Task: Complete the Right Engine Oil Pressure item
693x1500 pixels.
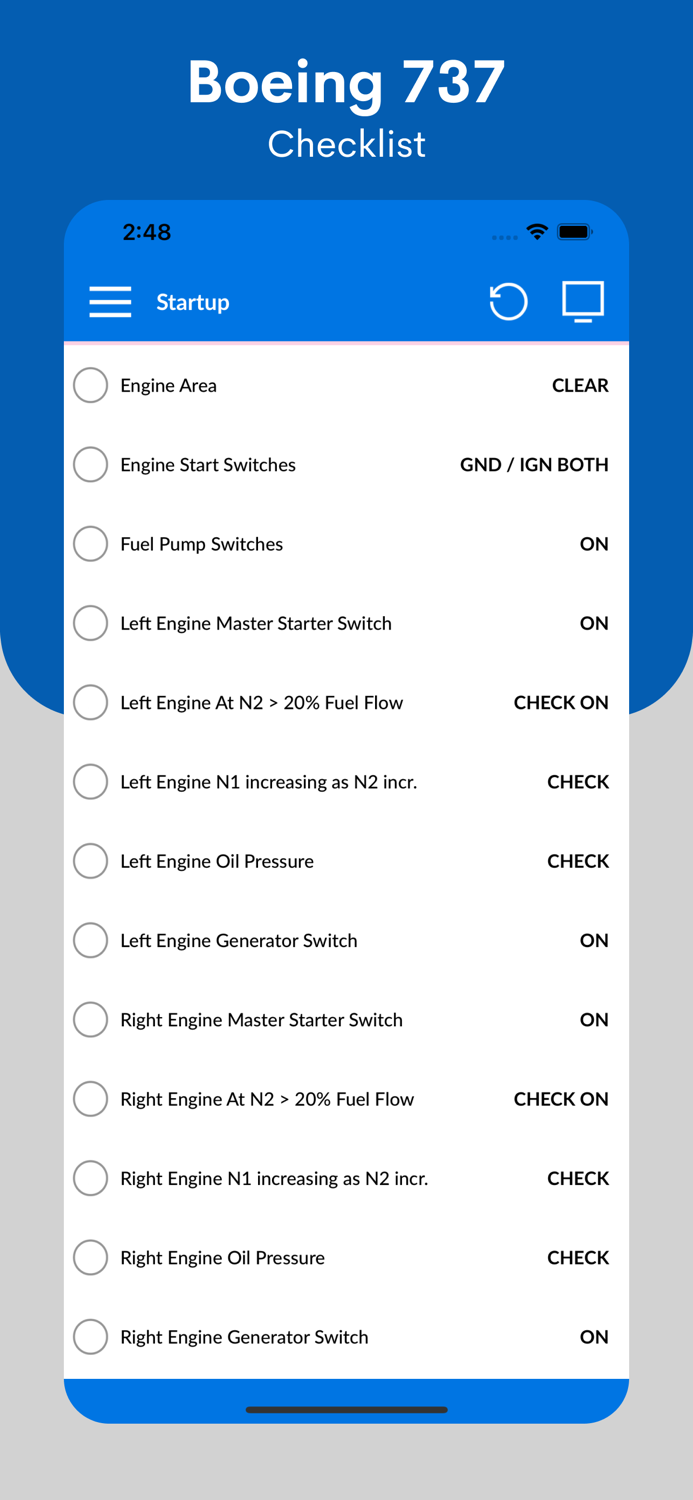Action: click(90, 1257)
